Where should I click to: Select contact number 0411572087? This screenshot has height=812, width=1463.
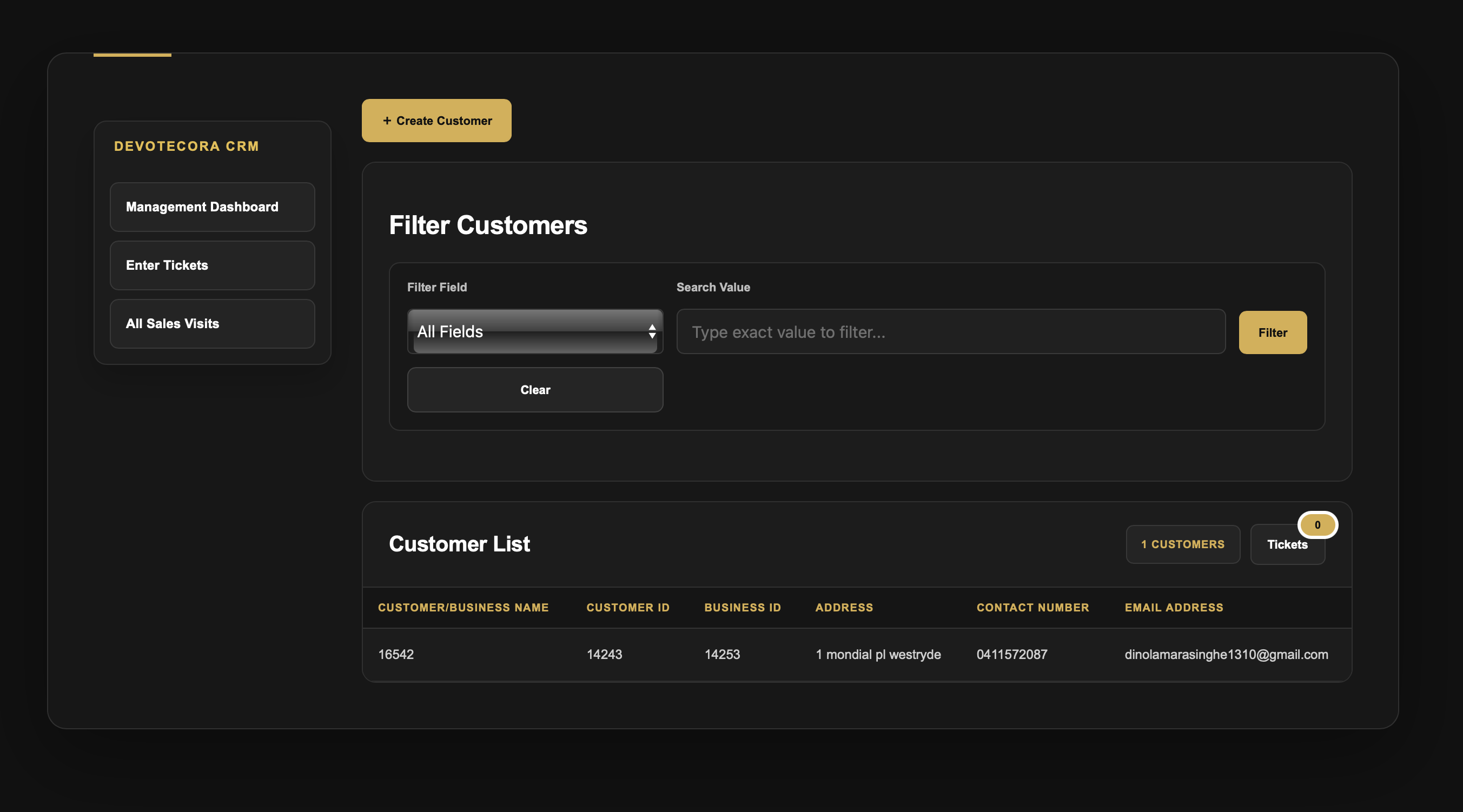click(x=1011, y=654)
